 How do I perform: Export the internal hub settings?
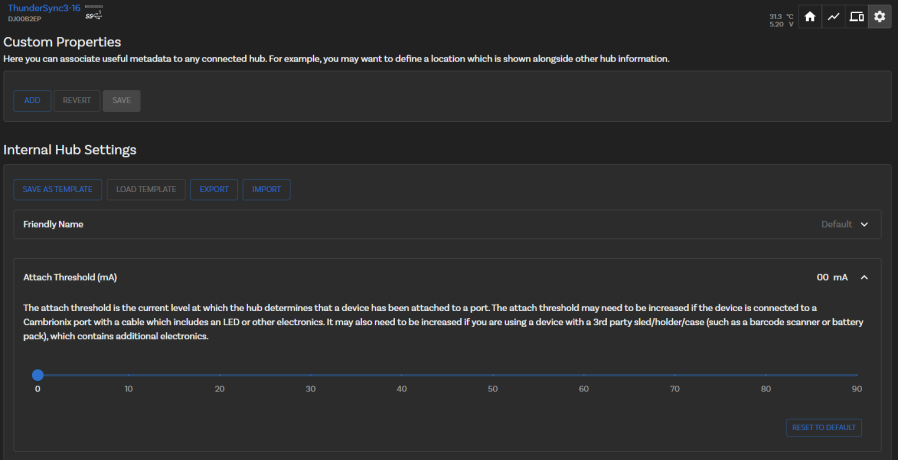[x=214, y=190]
